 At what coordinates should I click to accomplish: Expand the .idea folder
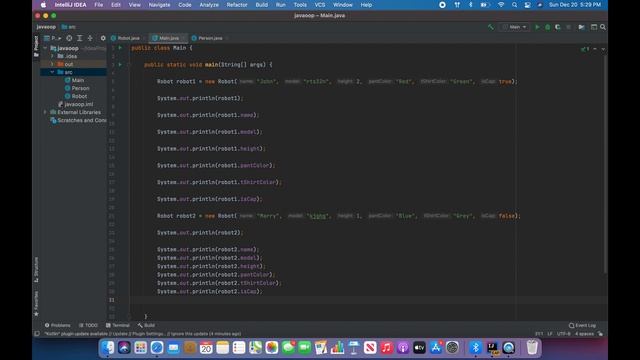coord(52,56)
